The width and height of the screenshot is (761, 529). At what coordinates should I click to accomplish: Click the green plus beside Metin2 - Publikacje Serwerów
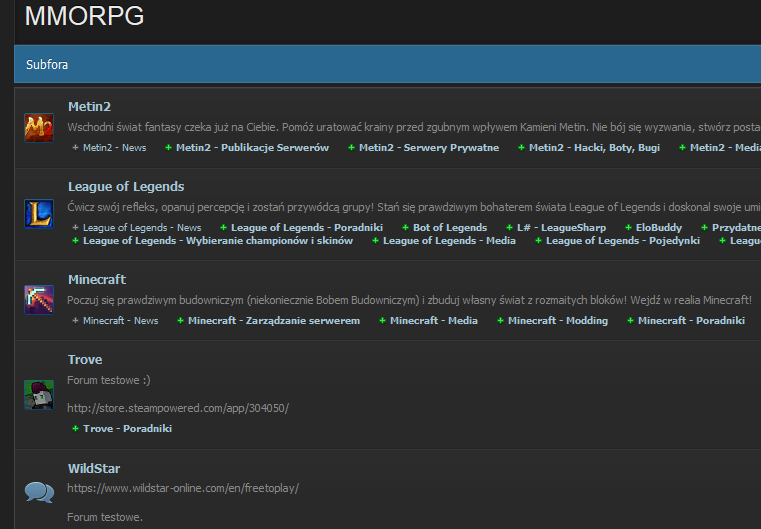click(168, 148)
